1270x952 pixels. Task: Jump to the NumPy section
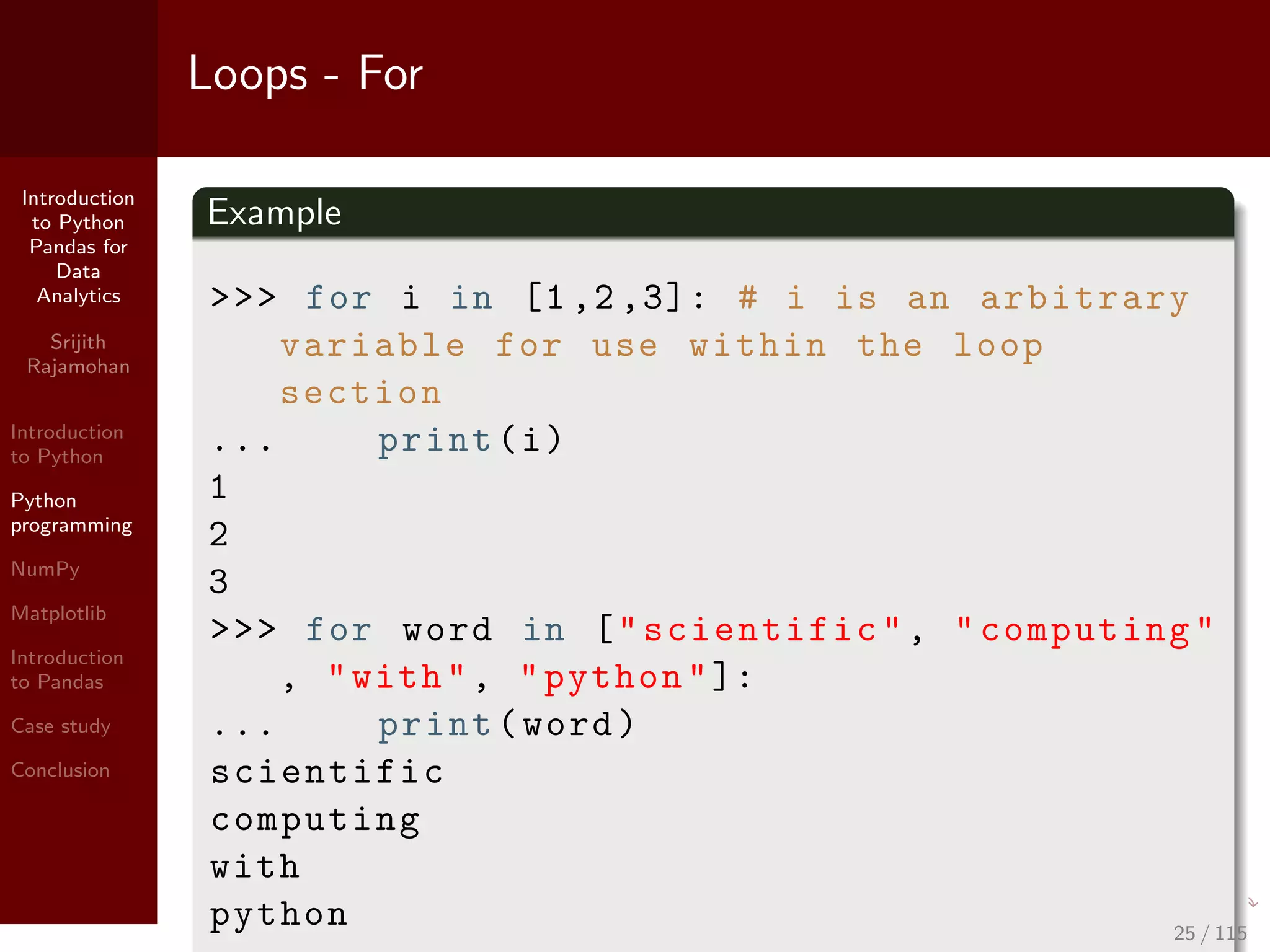coord(45,569)
